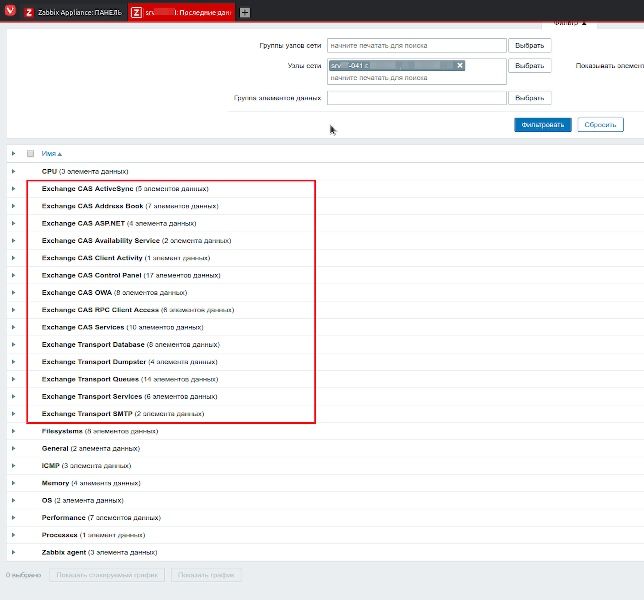Switch to the Zabbix Appliance: ПАНЕЛЬ tab
644x600 pixels.
[74, 13]
